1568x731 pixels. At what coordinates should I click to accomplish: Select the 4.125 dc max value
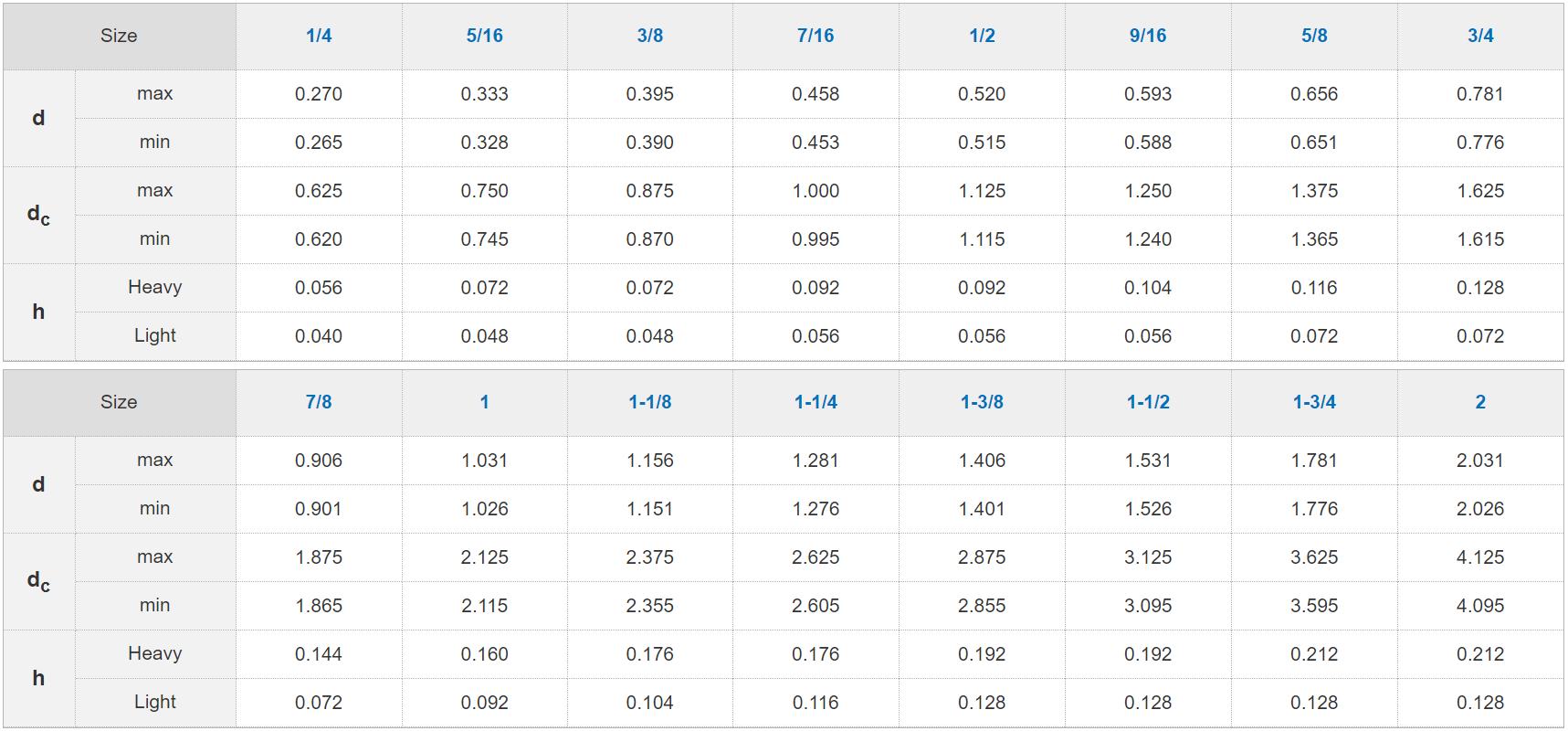1480,557
